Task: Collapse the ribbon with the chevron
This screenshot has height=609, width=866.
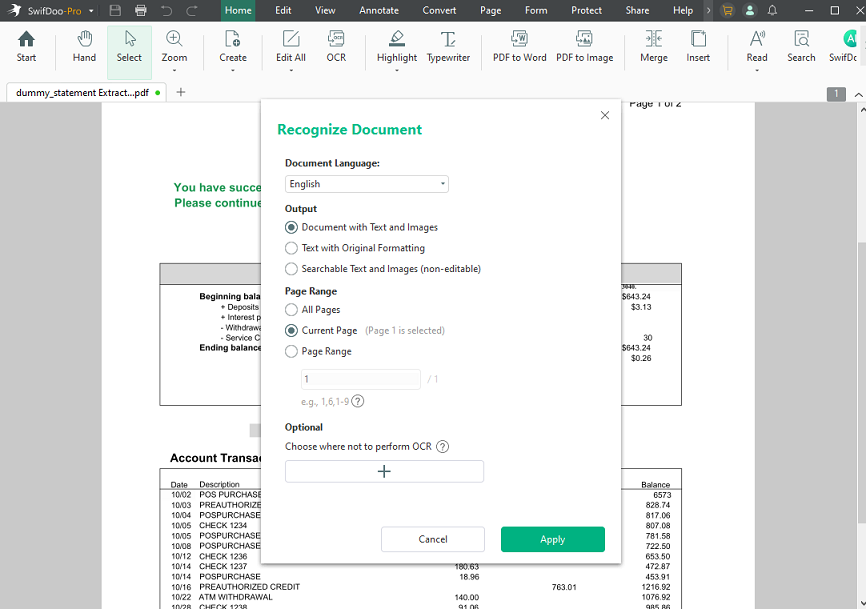Action: pos(858,95)
